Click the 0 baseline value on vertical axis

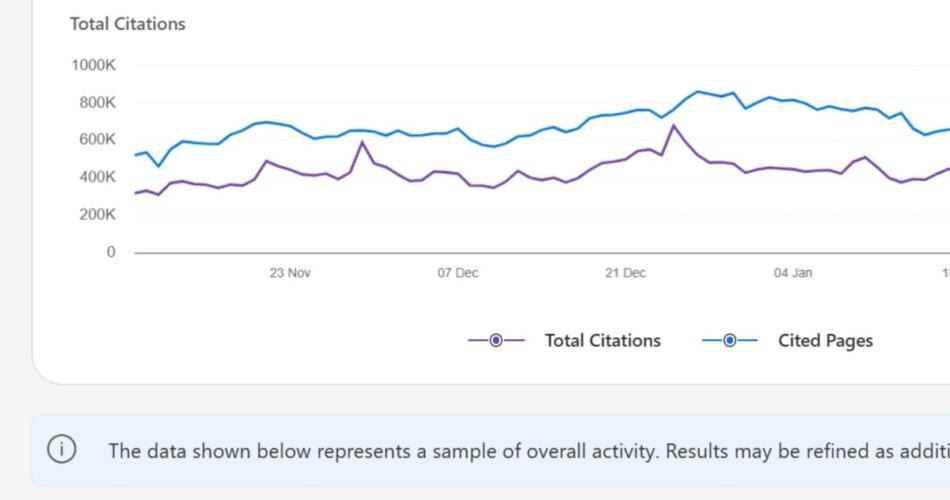coord(110,252)
